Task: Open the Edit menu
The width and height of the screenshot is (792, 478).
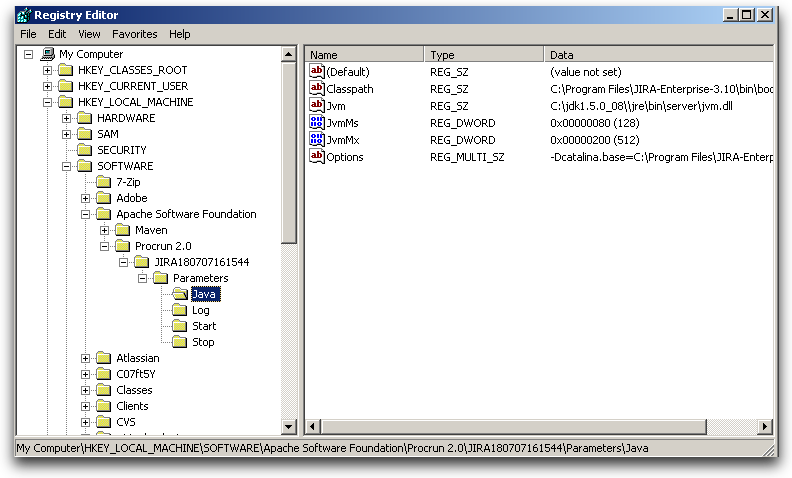Action: pos(57,34)
